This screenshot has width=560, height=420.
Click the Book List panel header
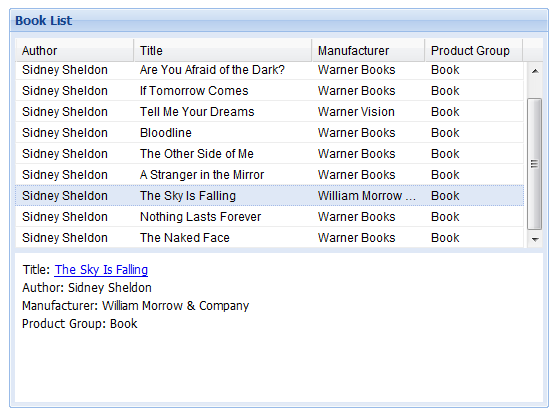[279, 20]
